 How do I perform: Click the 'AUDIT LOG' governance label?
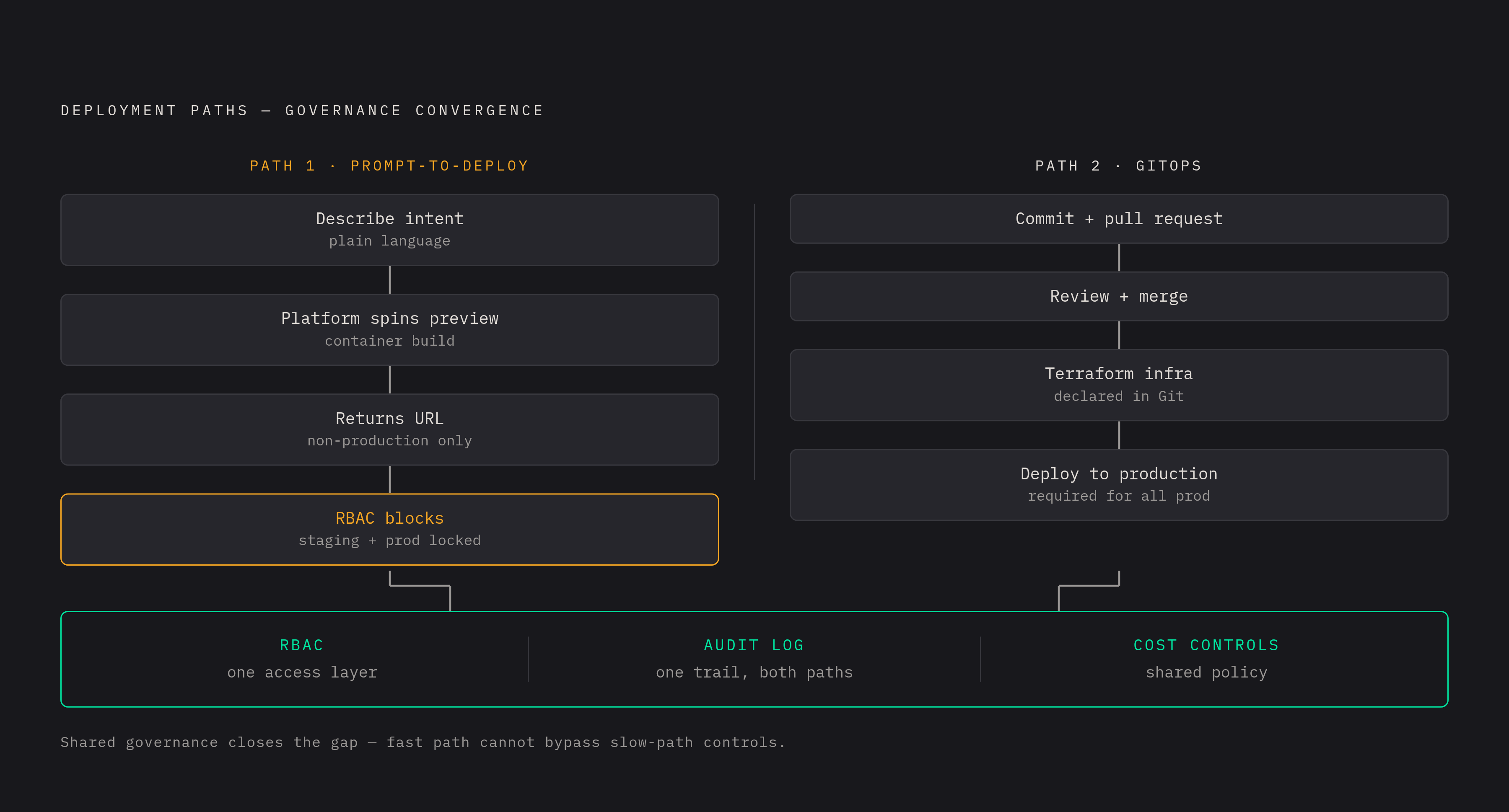click(x=754, y=645)
